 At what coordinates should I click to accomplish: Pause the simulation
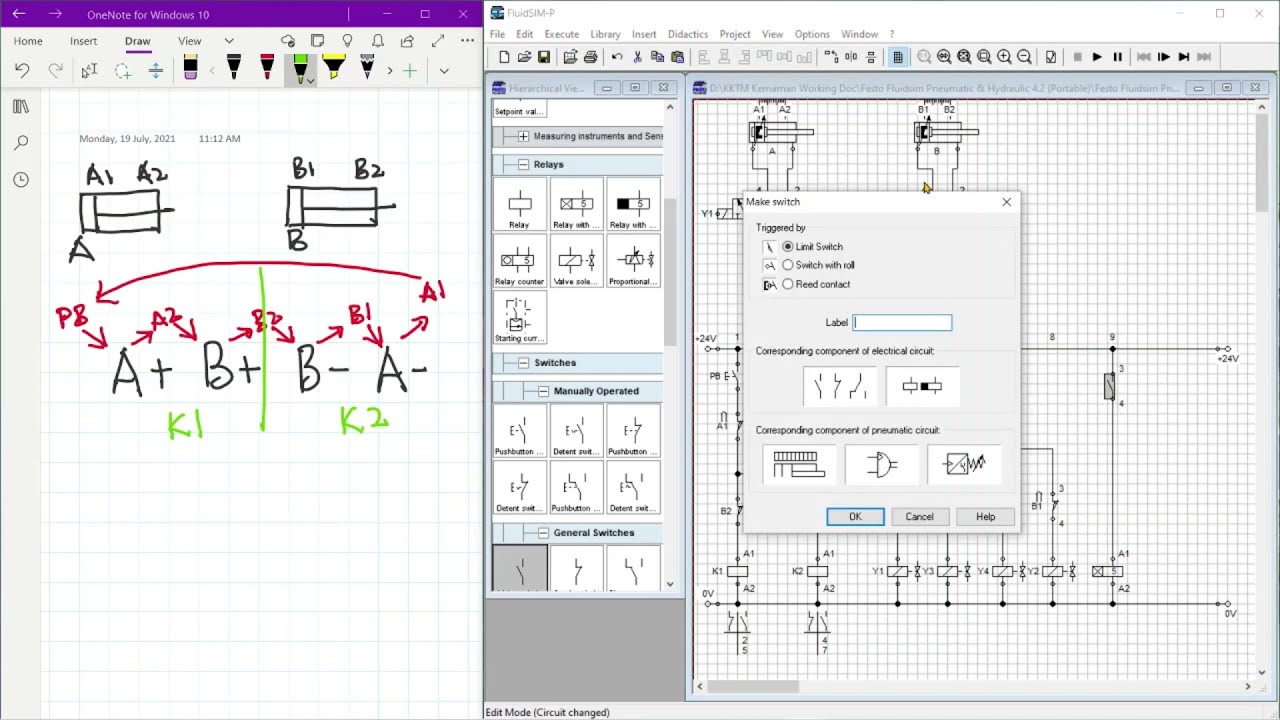[x=1117, y=57]
